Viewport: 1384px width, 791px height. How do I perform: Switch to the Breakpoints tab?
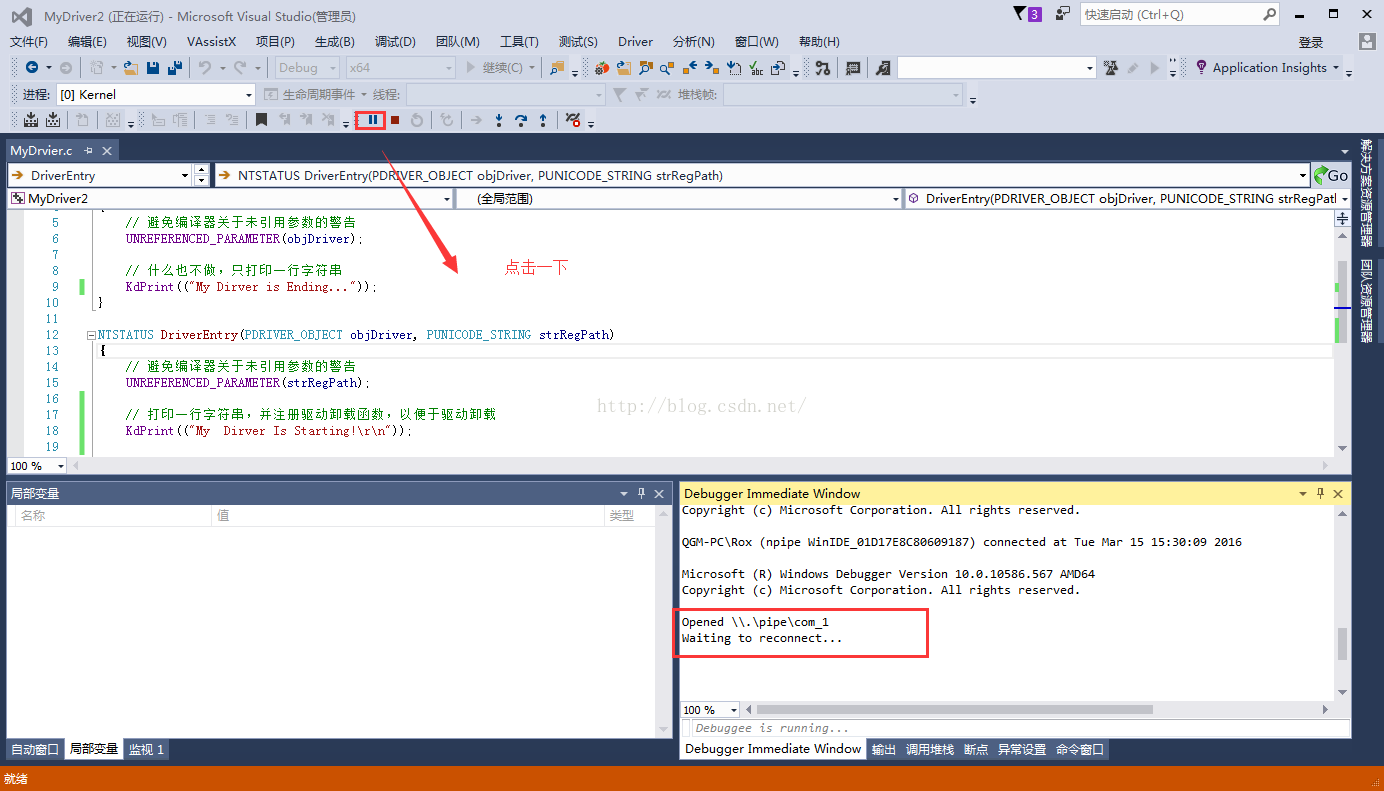[976, 749]
